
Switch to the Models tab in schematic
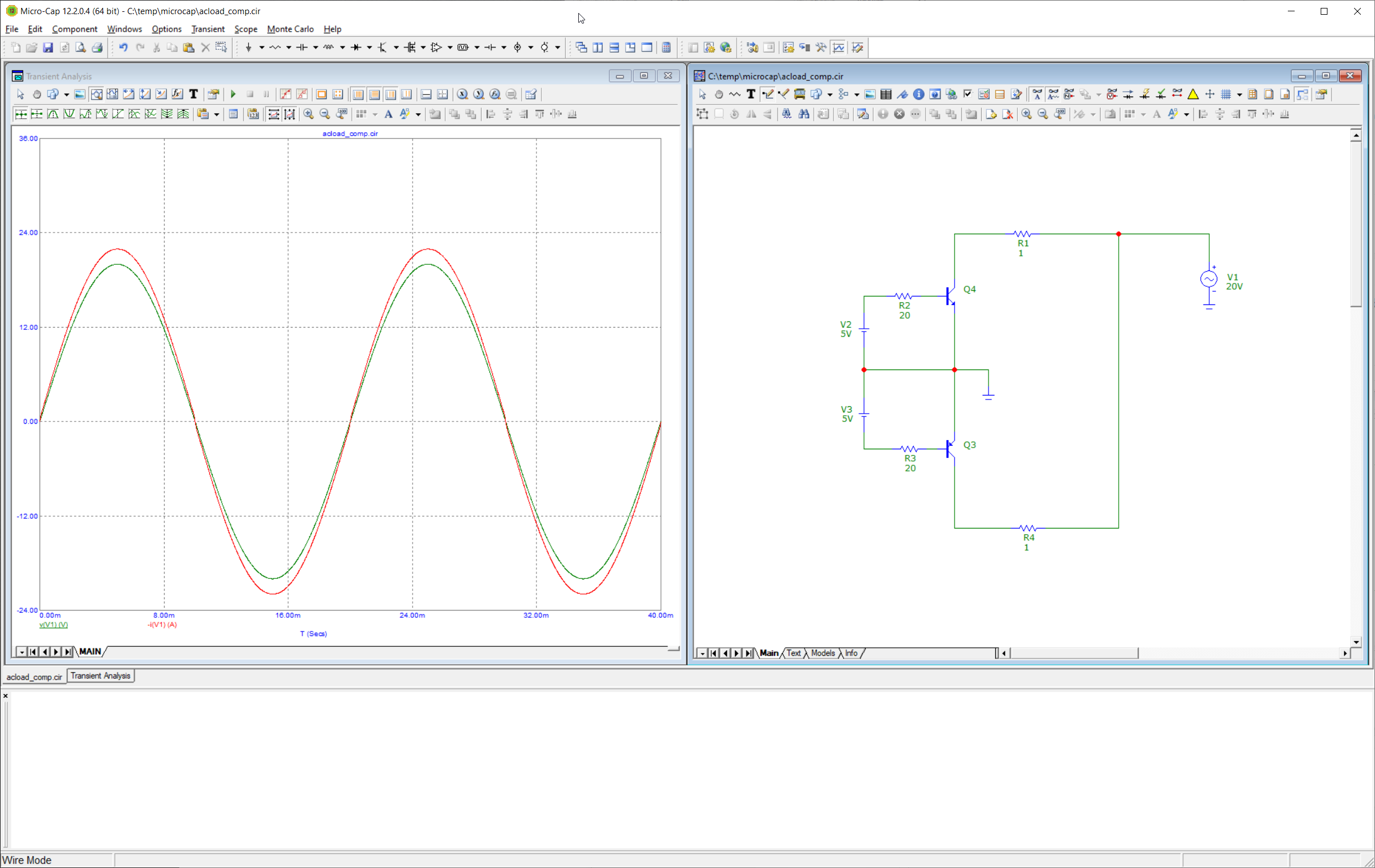tap(822, 653)
